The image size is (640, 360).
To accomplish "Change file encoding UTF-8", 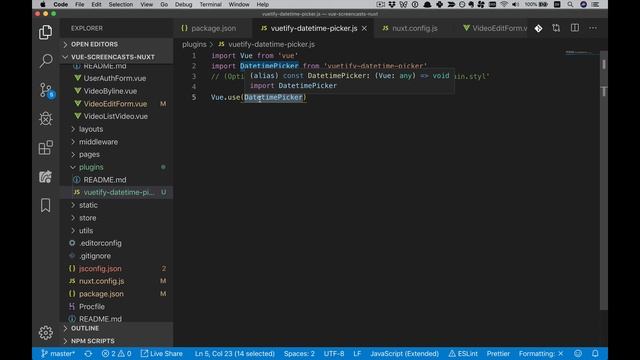I will [334, 353].
